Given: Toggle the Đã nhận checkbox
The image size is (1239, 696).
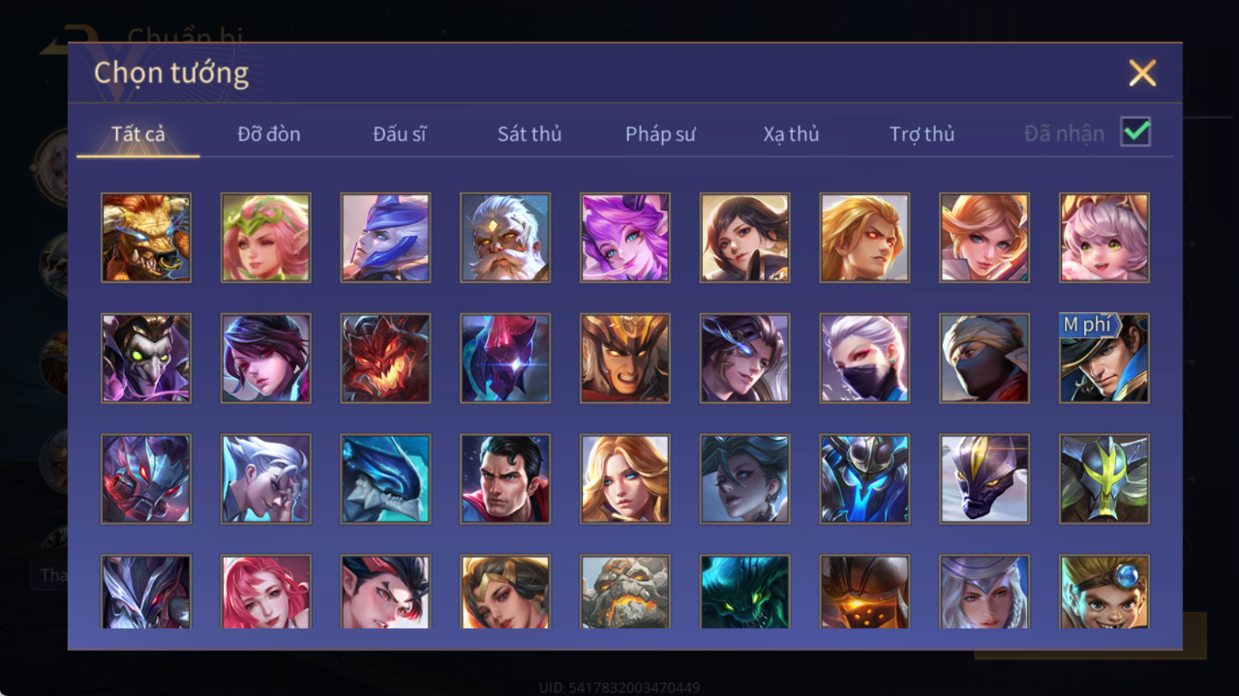Looking at the screenshot, I should point(1135,132).
